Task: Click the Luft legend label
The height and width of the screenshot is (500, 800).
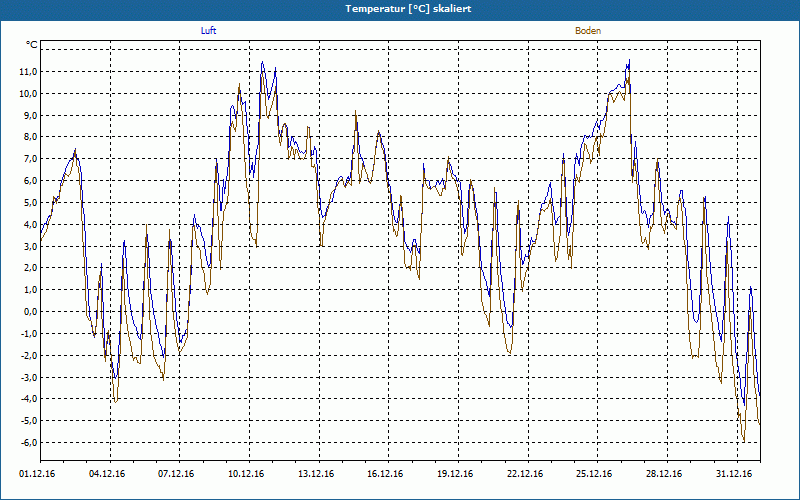Action: (208, 31)
